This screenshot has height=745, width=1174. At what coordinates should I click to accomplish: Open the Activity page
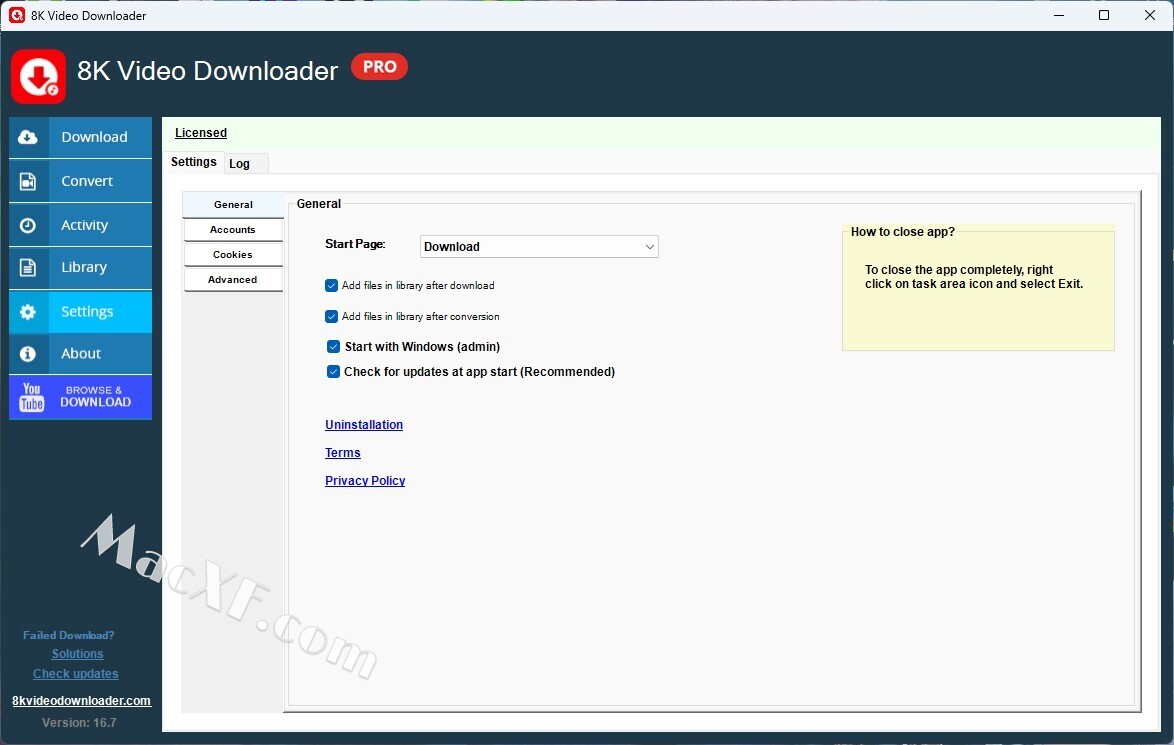[x=81, y=225]
